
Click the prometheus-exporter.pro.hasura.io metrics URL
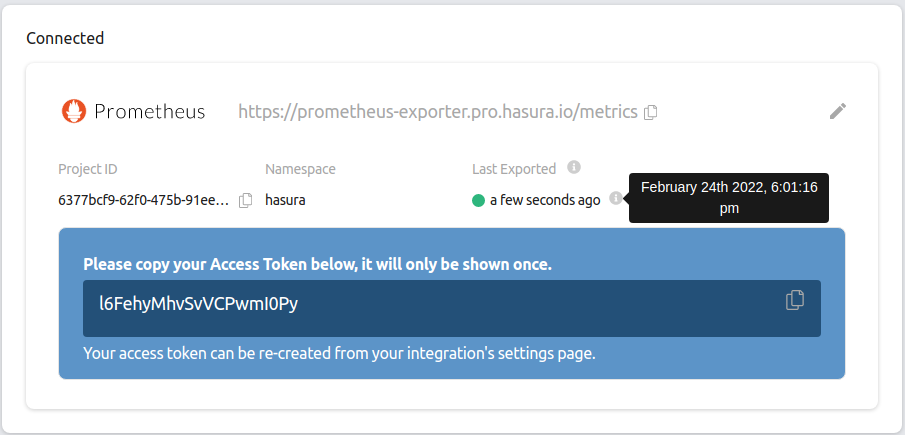(437, 112)
